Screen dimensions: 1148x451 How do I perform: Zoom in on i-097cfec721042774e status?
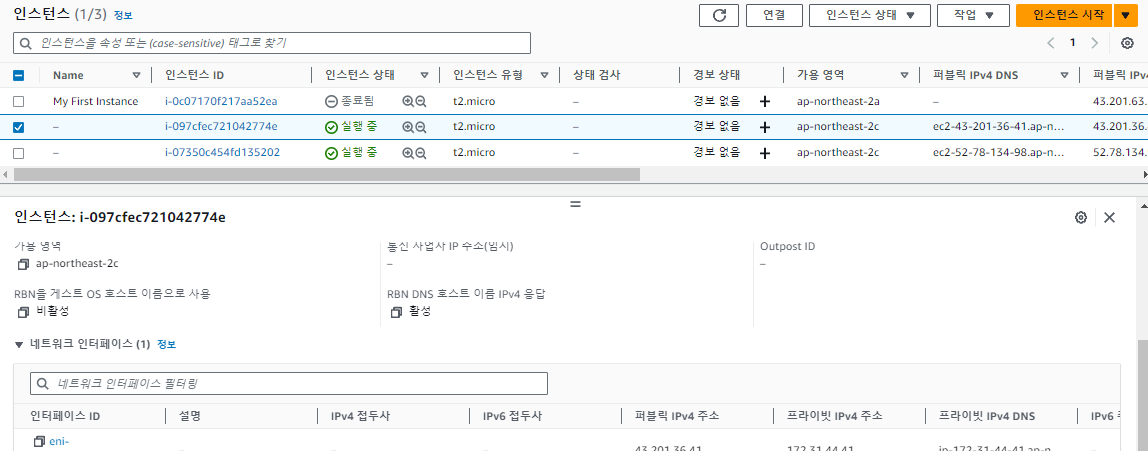(408, 127)
